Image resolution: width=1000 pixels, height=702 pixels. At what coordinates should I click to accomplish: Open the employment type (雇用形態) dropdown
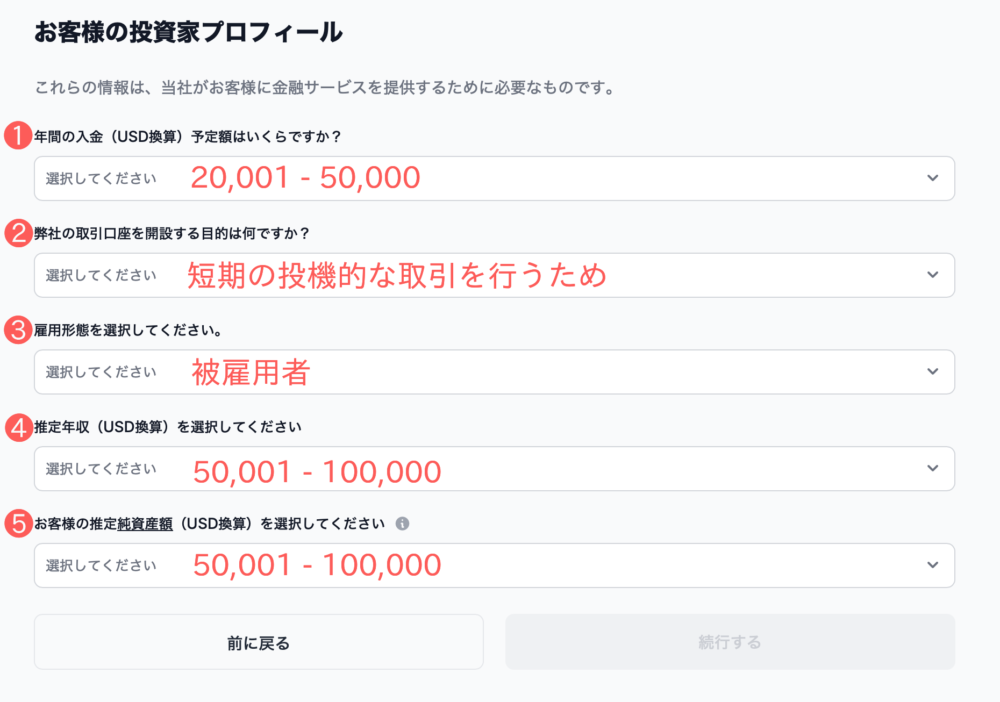pyautogui.click(x=494, y=372)
